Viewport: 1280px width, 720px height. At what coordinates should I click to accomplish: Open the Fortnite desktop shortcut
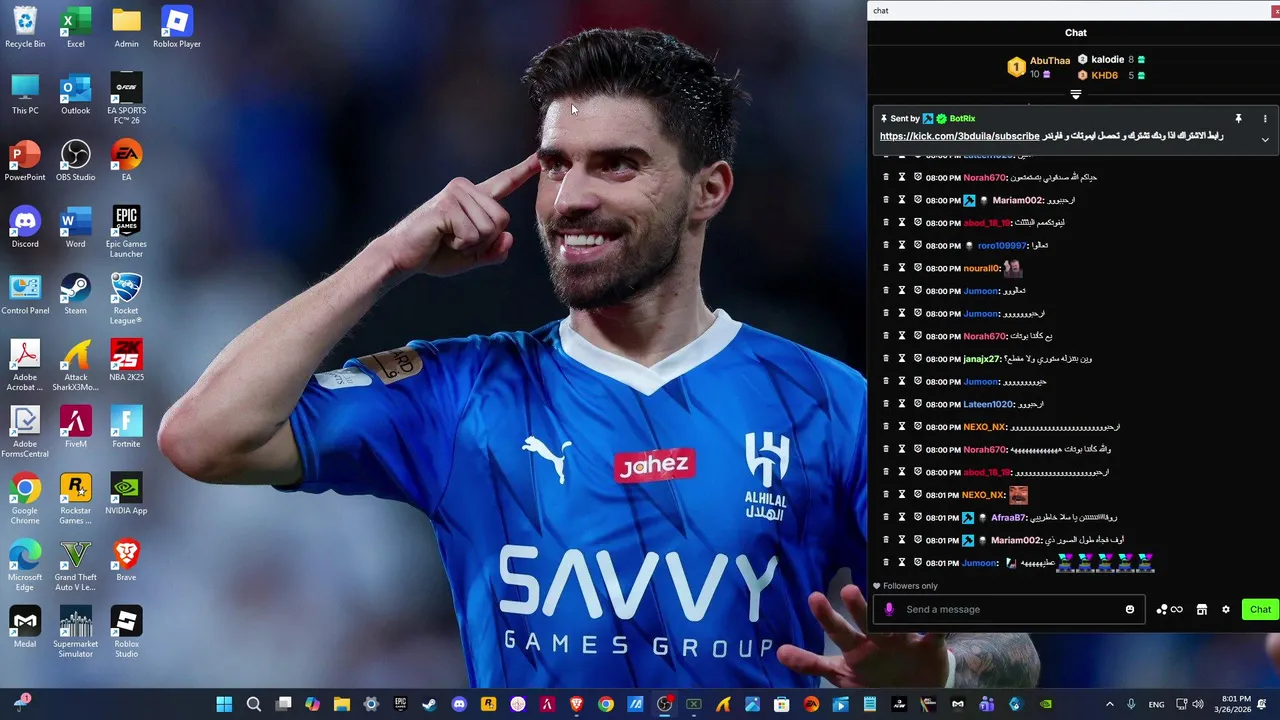point(126,427)
